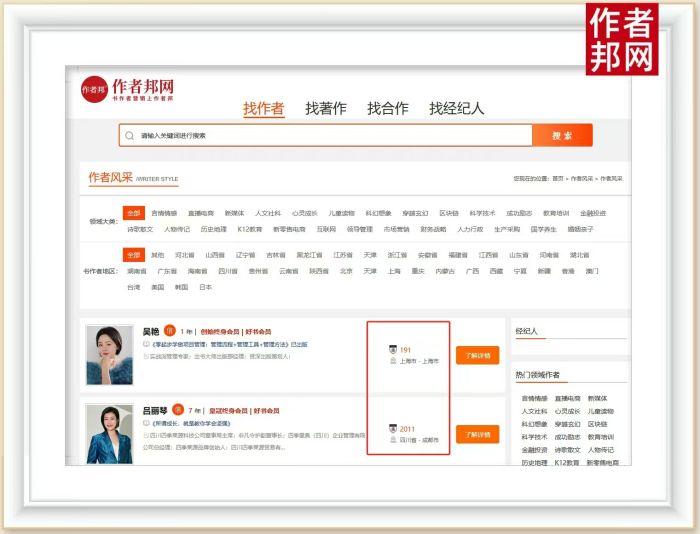Select 全部 in the 领域大类 filter
The height and width of the screenshot is (534, 700).
point(134,213)
